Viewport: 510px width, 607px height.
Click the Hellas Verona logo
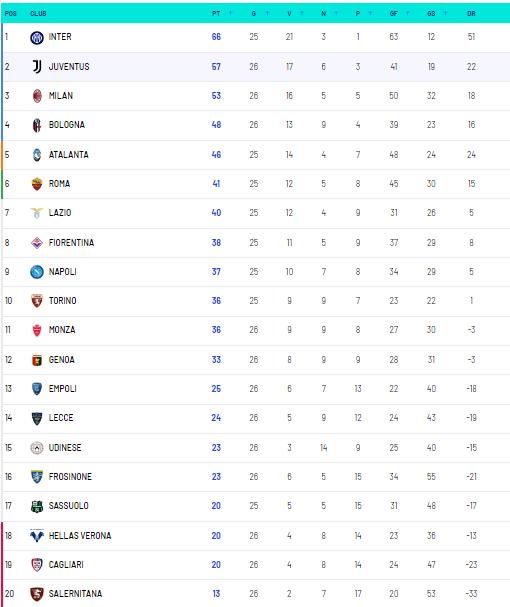coord(37,536)
